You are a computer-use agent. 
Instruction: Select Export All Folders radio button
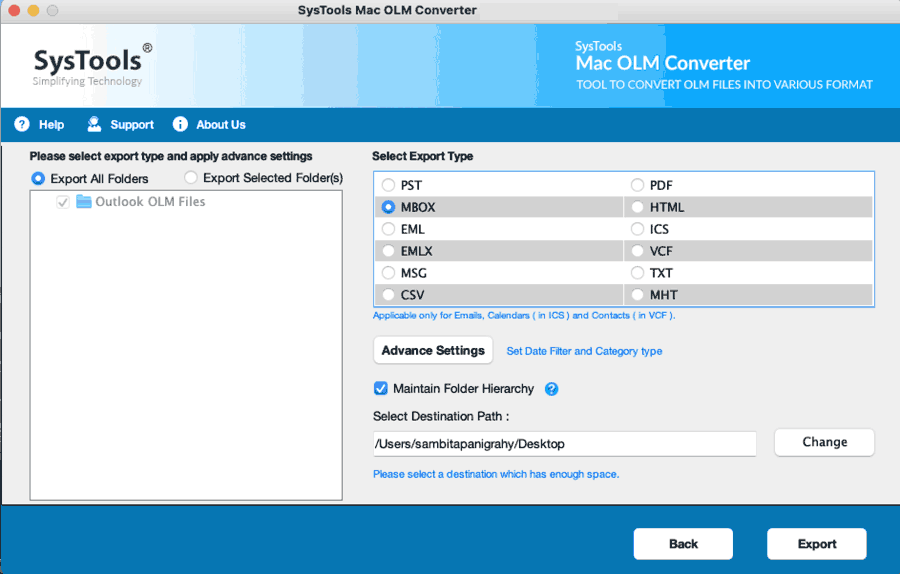tap(38, 179)
